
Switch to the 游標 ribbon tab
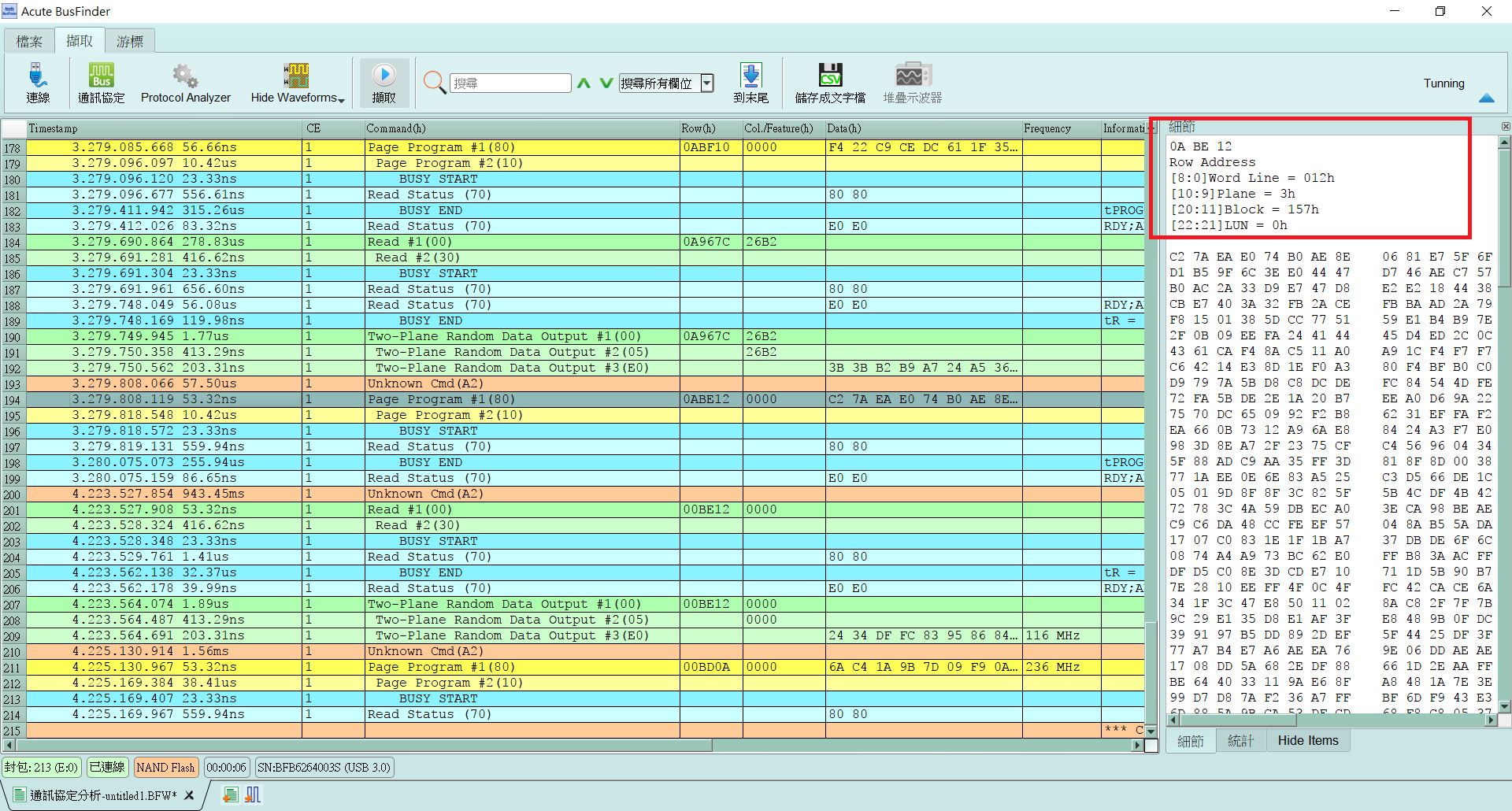pyautogui.click(x=129, y=41)
